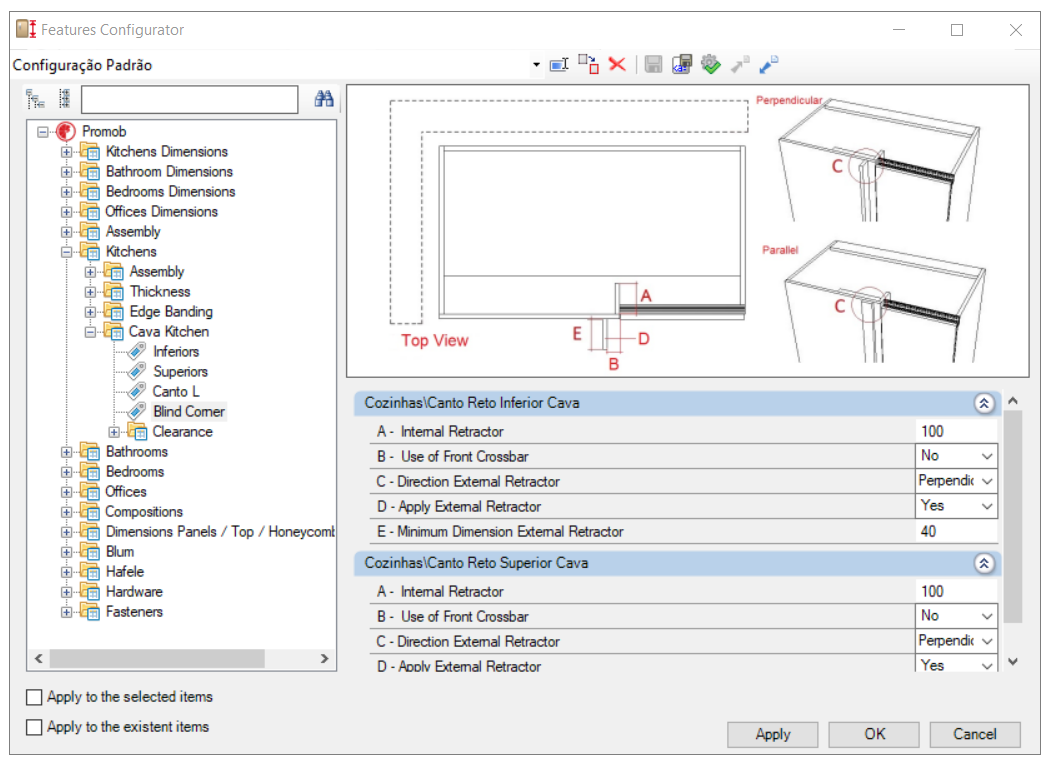Click the folder icon beside Clearance
This screenshot has width=1055, height=768.
click(137, 431)
